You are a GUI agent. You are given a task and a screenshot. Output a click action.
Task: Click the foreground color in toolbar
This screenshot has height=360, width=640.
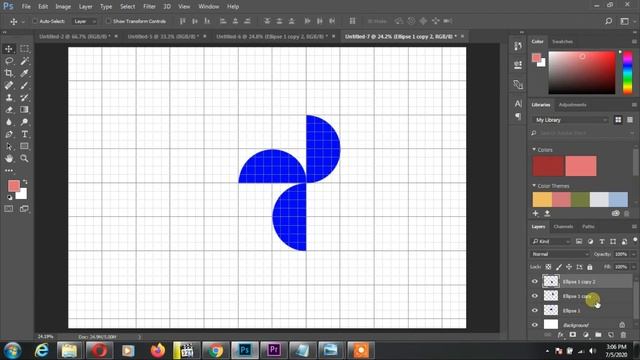(x=14, y=186)
